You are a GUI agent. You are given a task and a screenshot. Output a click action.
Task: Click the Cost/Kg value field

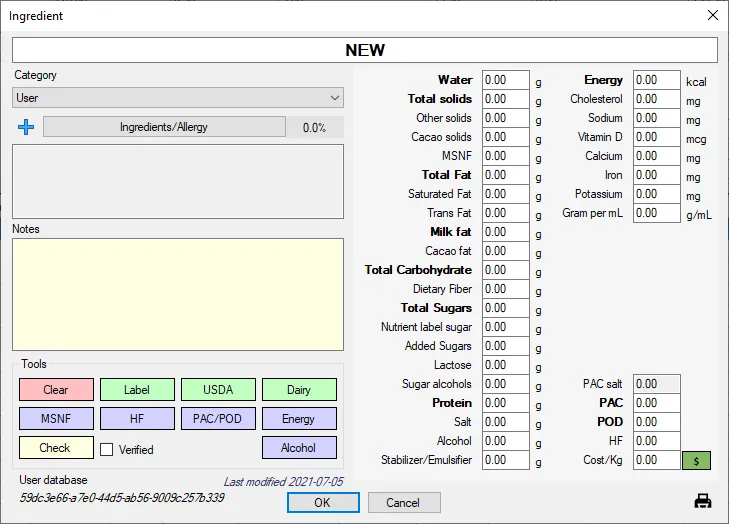tap(656, 460)
